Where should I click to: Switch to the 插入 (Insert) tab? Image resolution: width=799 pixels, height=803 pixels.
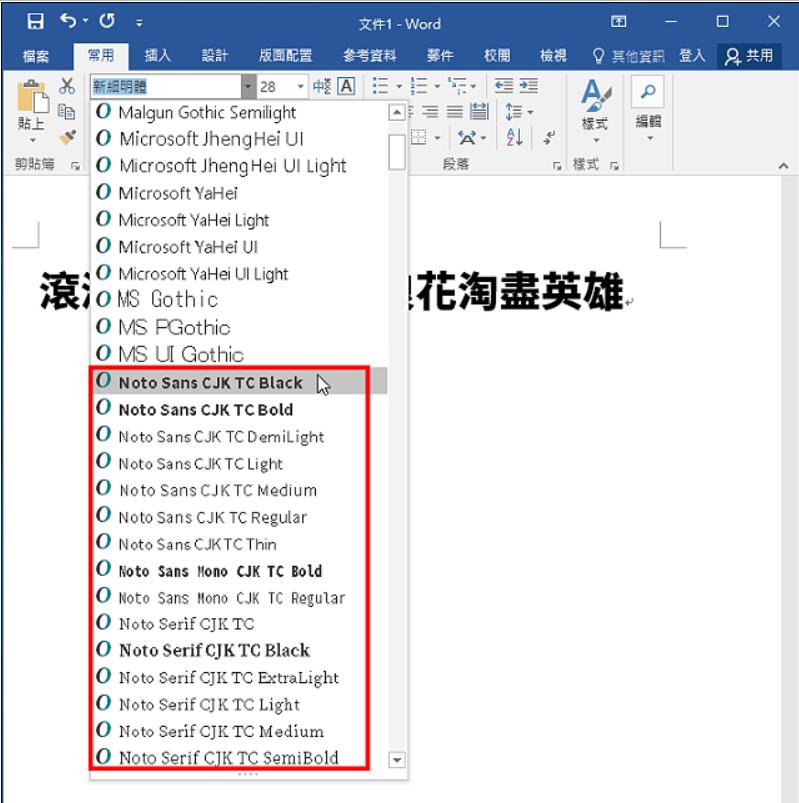point(157,55)
